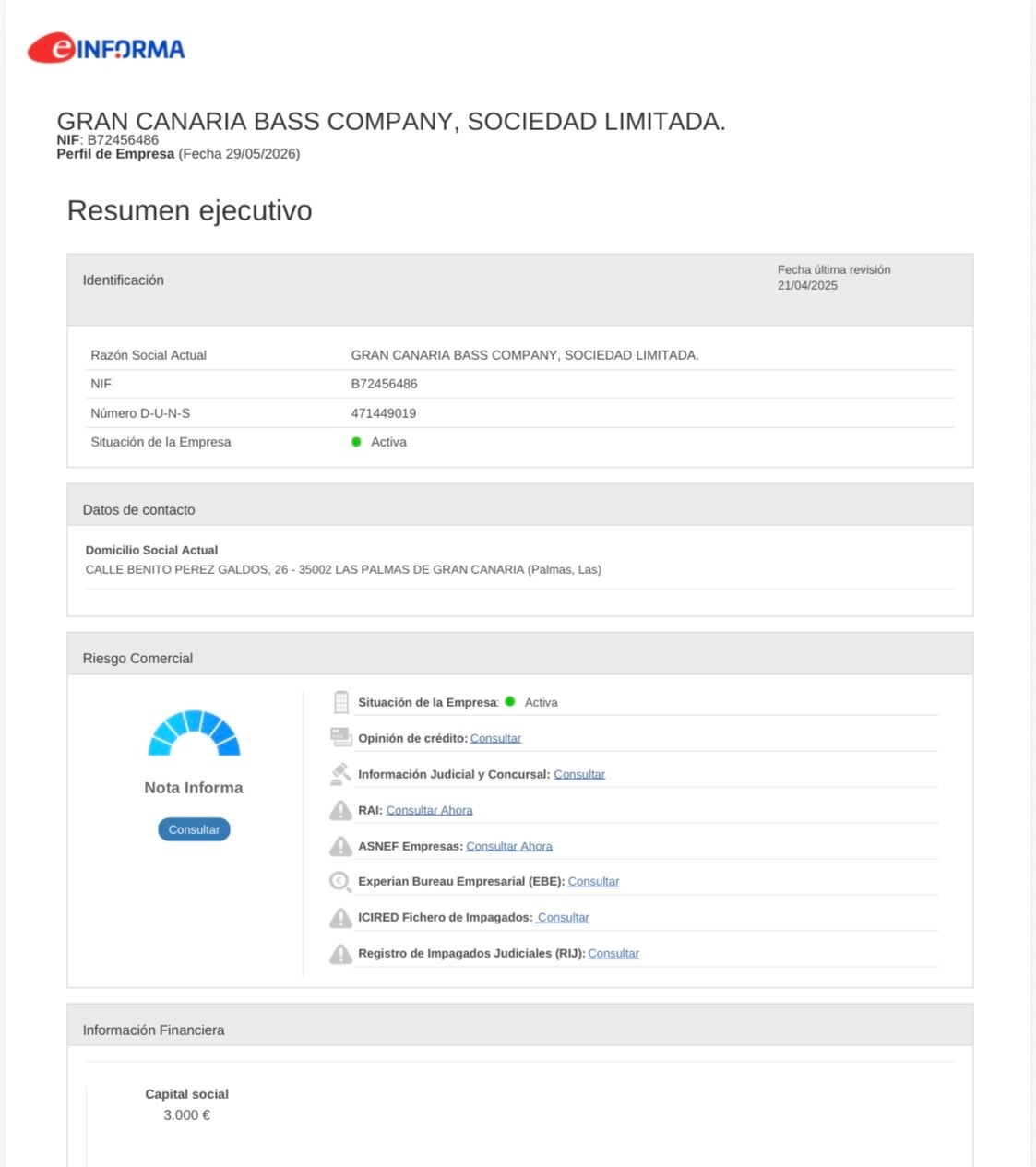This screenshot has width=1036, height=1167.
Task: Click the eInforma logo
Action: click(x=106, y=48)
